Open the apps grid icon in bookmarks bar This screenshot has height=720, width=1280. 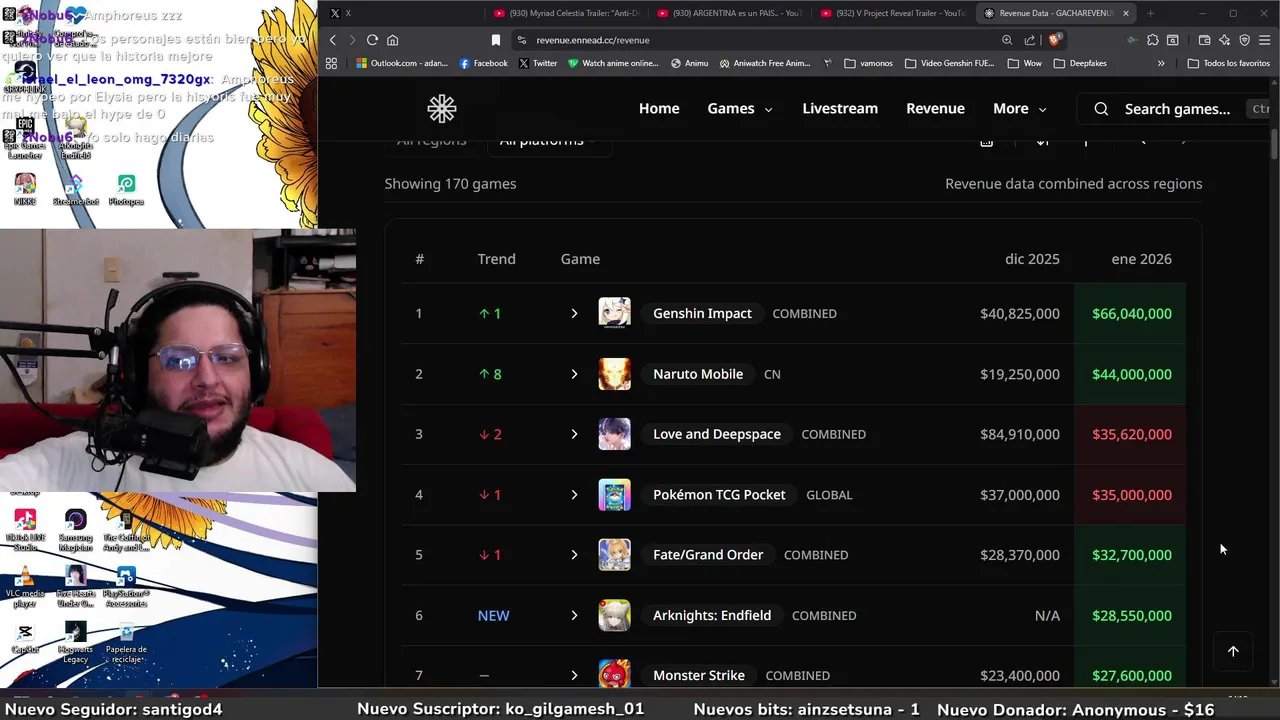click(331, 63)
